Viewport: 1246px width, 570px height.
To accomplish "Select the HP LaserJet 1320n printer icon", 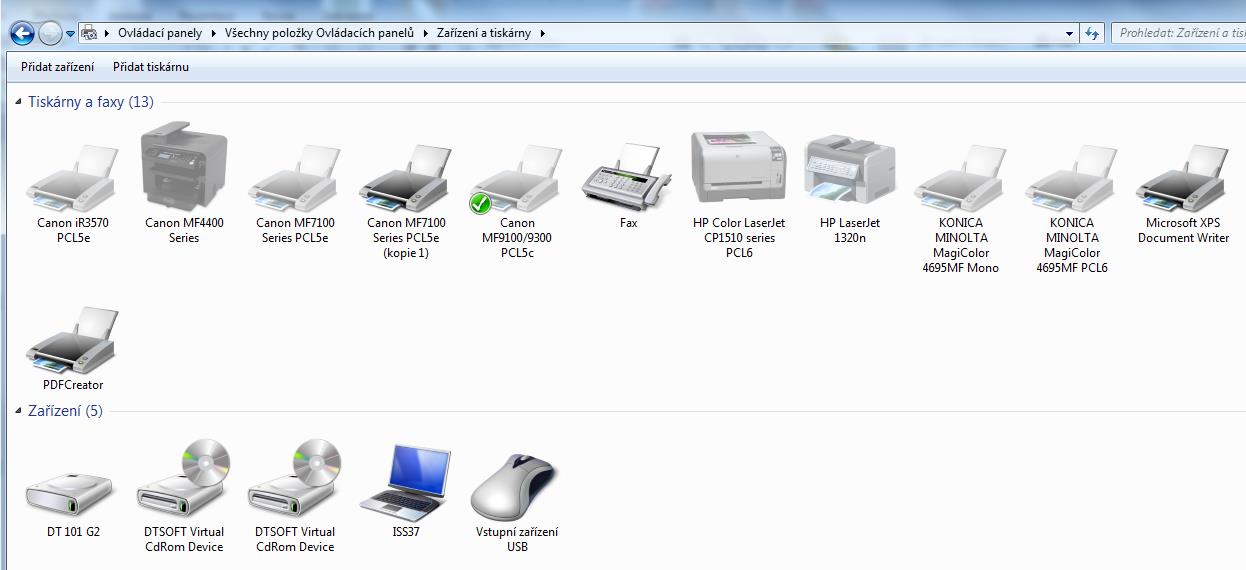I will coord(849,172).
